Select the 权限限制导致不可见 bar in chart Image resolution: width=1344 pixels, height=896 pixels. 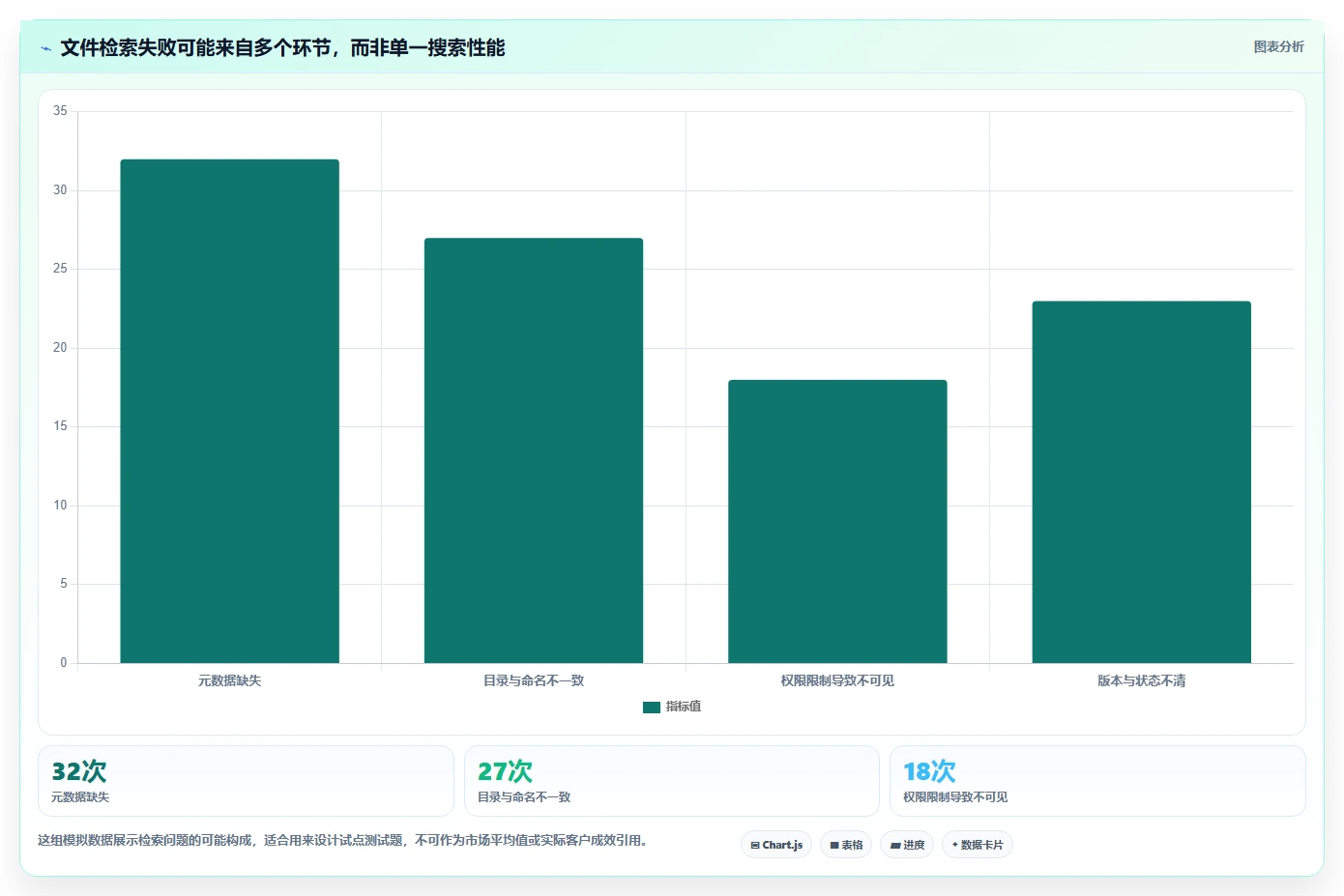tap(837, 521)
